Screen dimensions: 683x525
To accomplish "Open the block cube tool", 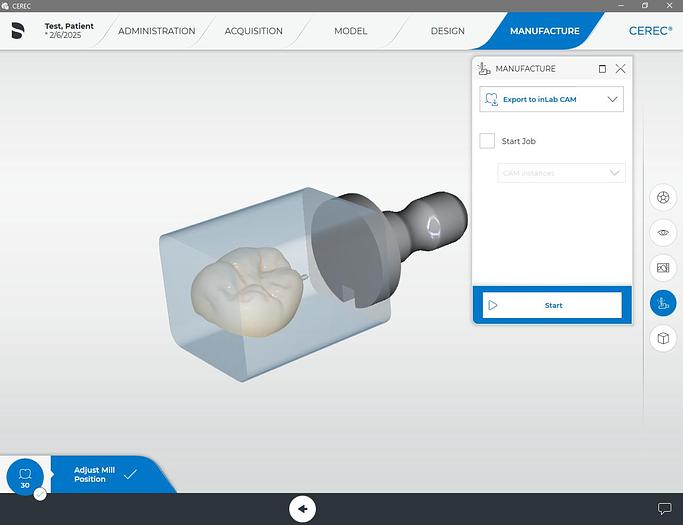I will 663,338.
